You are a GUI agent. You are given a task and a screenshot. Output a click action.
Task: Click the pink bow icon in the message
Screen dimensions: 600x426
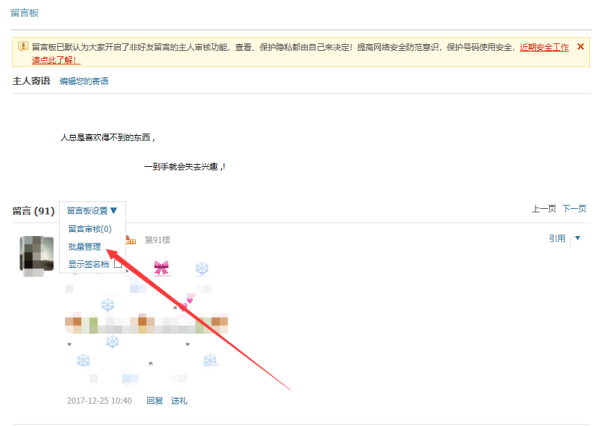tap(161, 268)
